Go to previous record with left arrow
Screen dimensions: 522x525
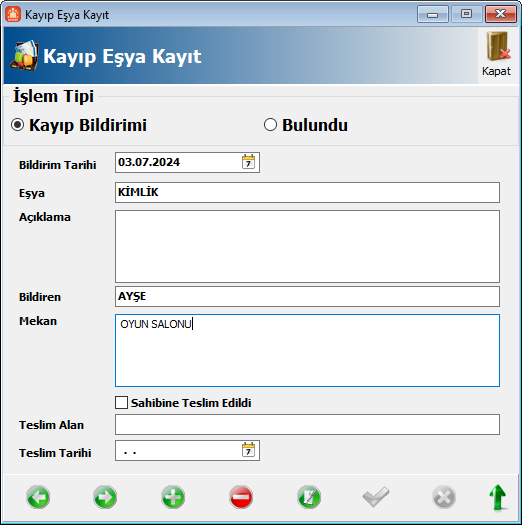38,497
